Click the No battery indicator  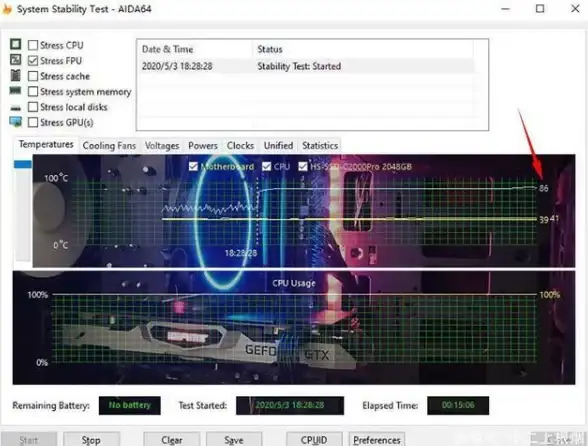[x=130, y=405]
